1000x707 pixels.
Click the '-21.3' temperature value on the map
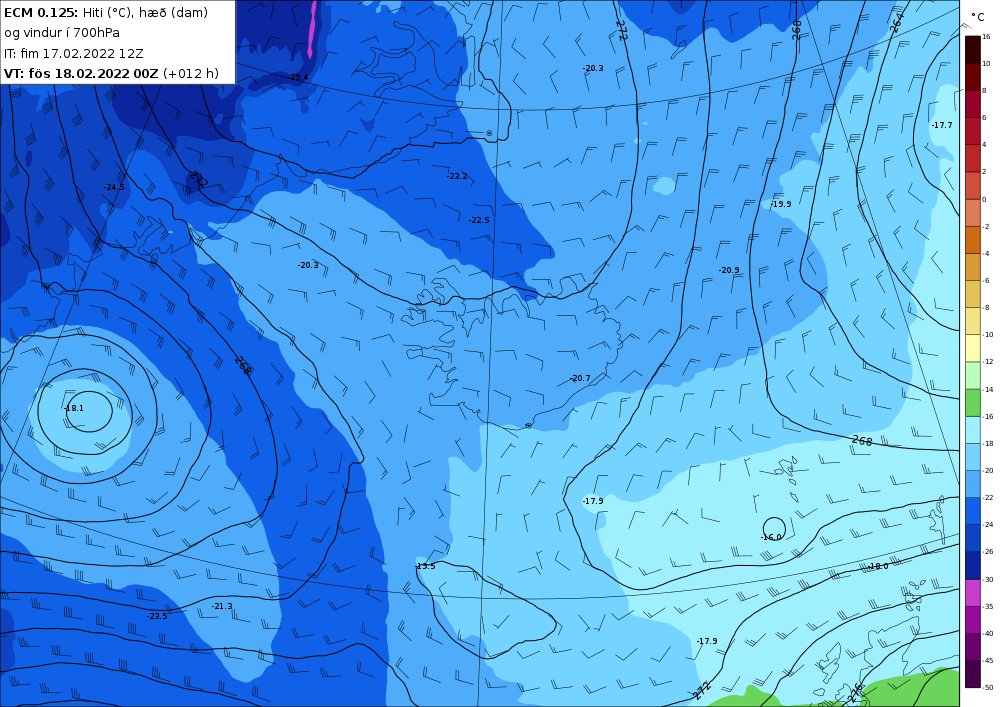point(222,607)
